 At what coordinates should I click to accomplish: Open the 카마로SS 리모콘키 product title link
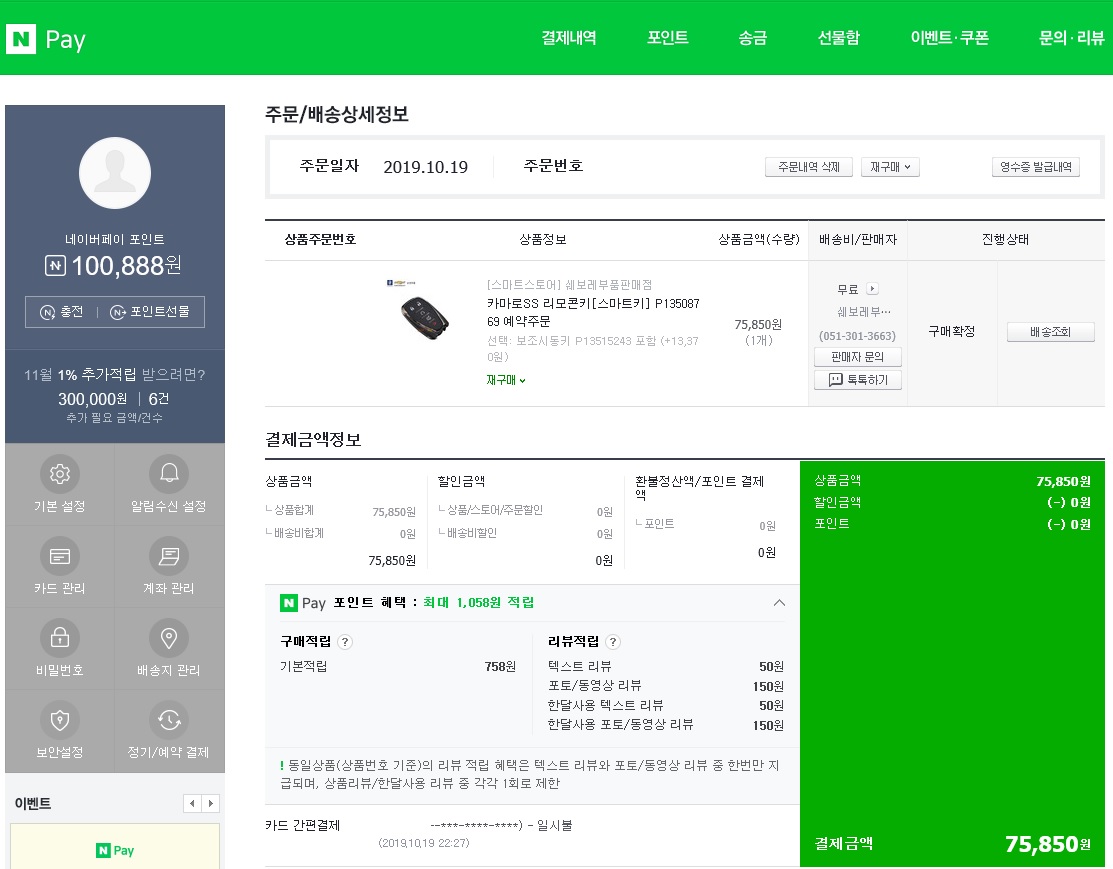point(593,312)
